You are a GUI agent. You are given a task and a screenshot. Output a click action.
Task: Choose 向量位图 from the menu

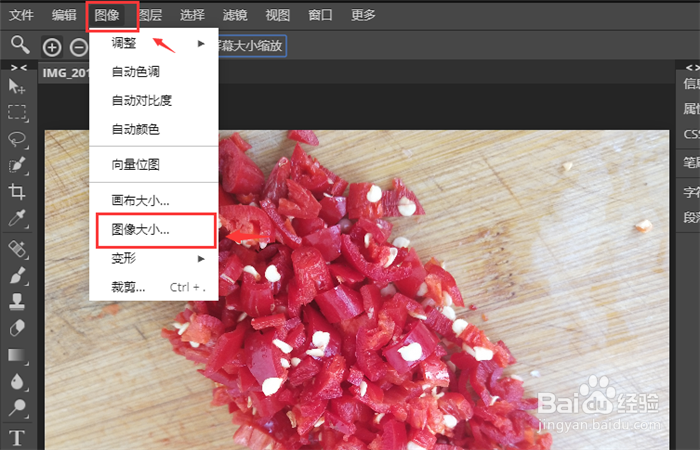(154, 165)
